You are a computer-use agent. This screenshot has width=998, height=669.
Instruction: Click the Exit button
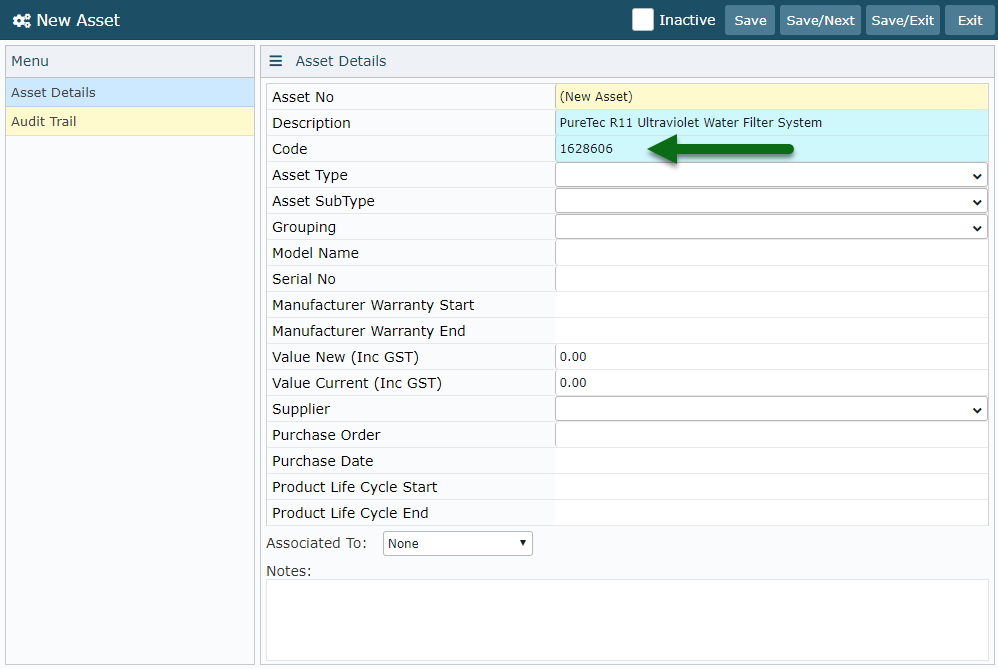coord(969,20)
